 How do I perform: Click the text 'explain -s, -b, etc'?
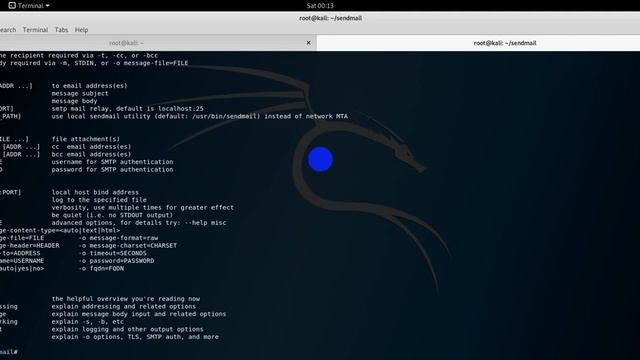coord(87,322)
